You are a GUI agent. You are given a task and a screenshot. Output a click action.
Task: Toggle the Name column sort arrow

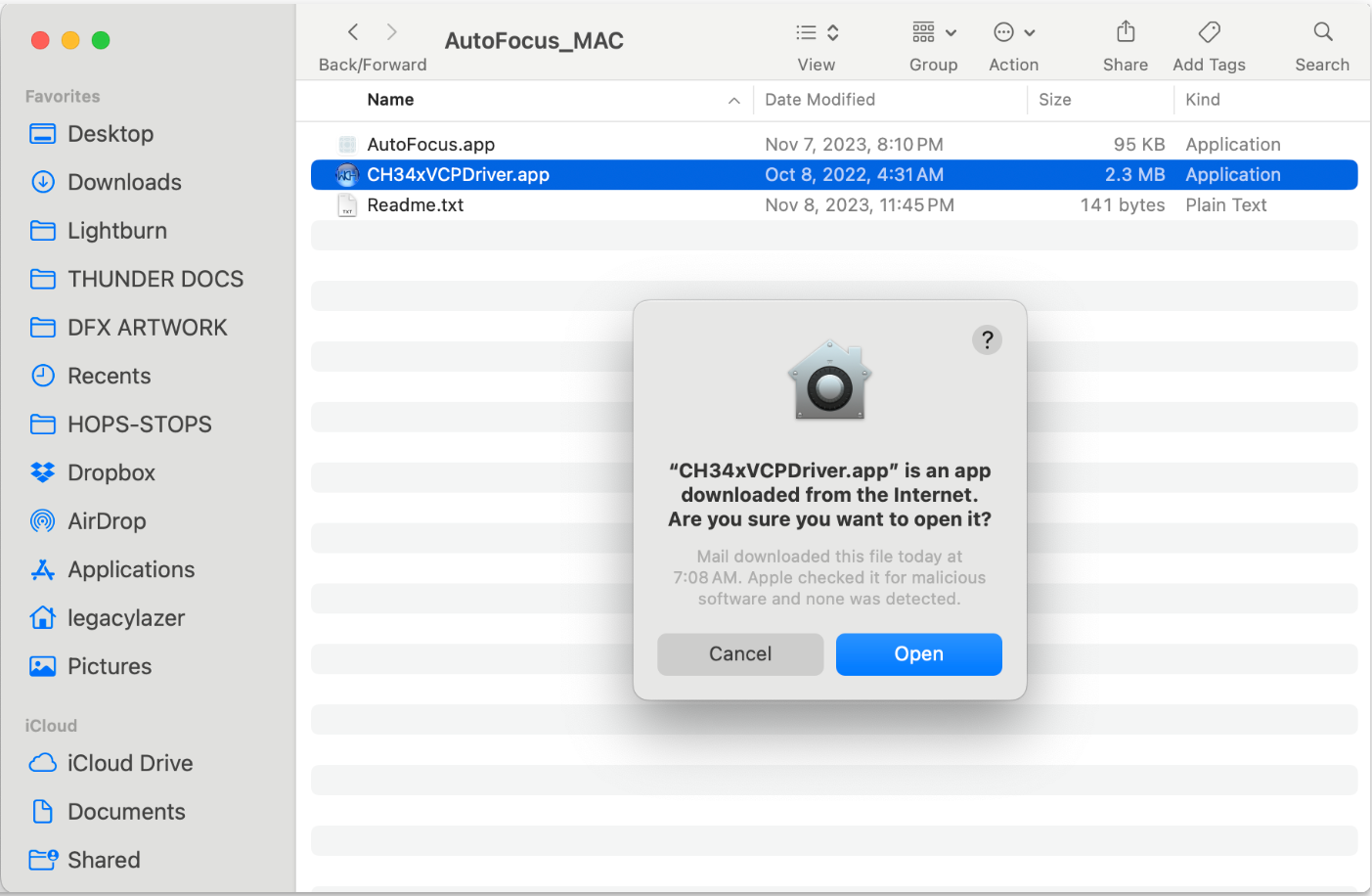733,101
